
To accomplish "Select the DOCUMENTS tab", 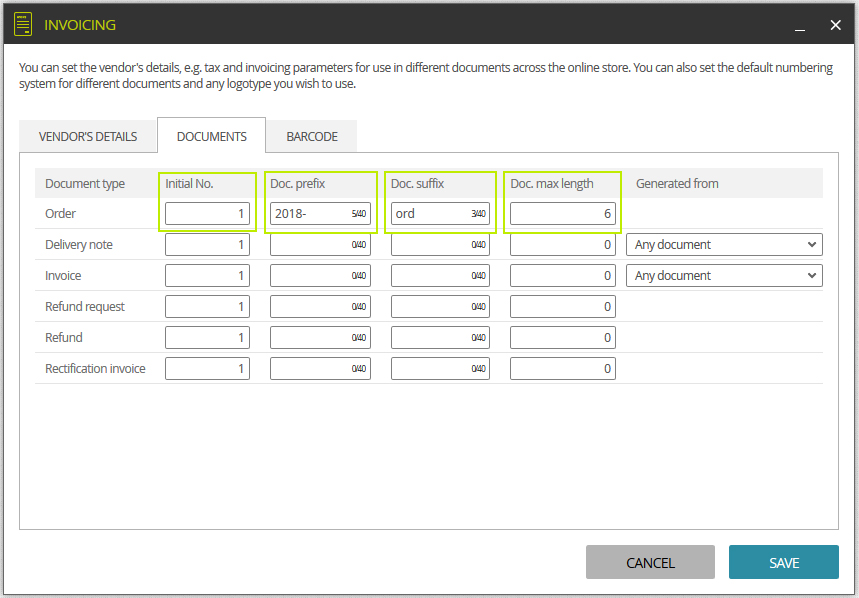I will (210, 136).
